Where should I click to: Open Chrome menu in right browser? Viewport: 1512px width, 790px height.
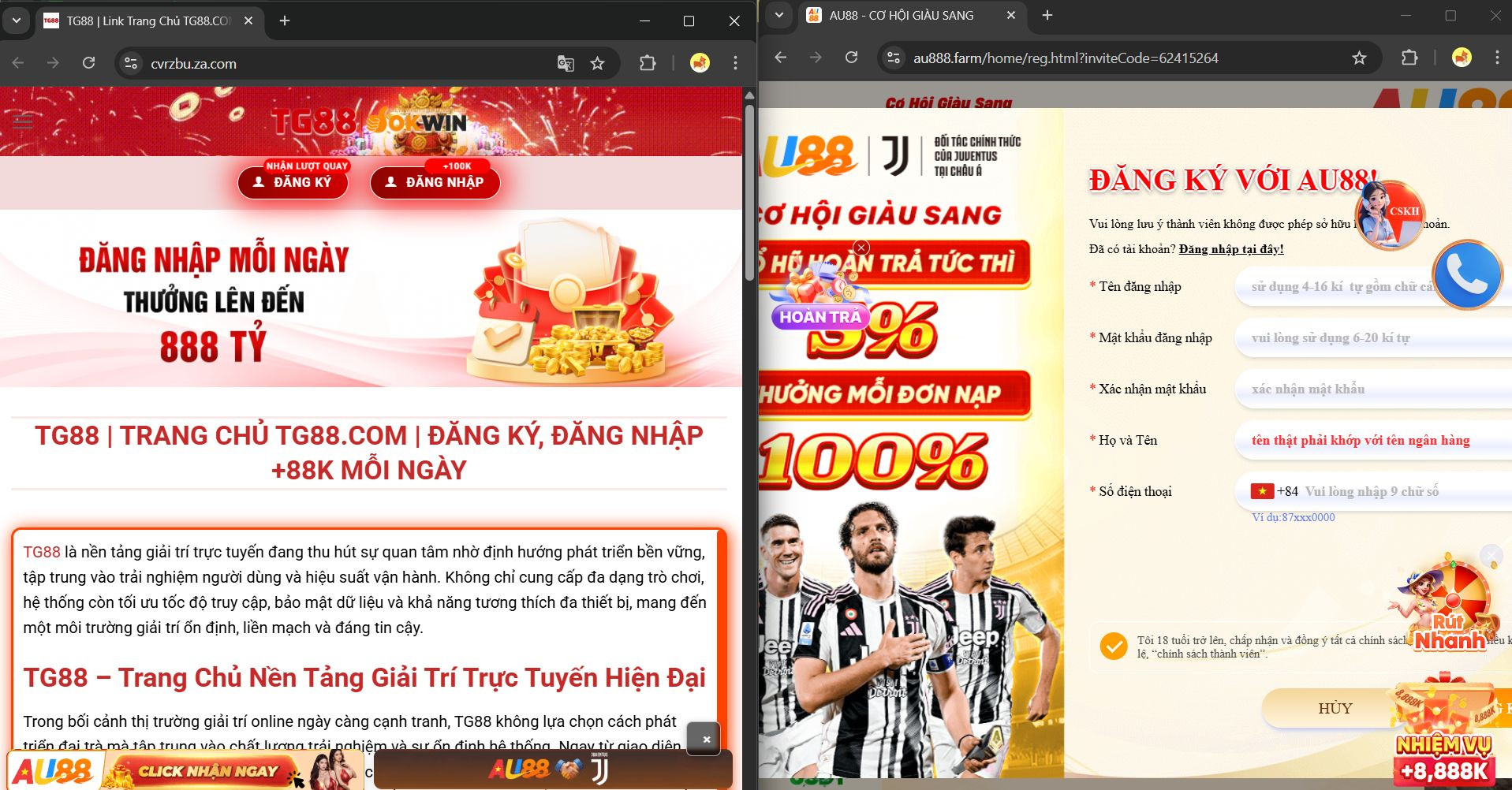(1497, 58)
